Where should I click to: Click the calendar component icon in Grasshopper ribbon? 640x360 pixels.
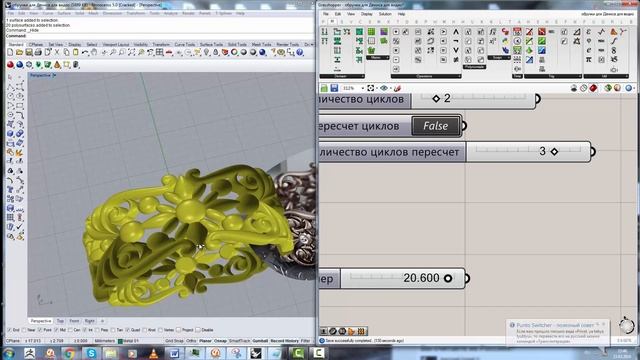pyautogui.click(x=517, y=31)
